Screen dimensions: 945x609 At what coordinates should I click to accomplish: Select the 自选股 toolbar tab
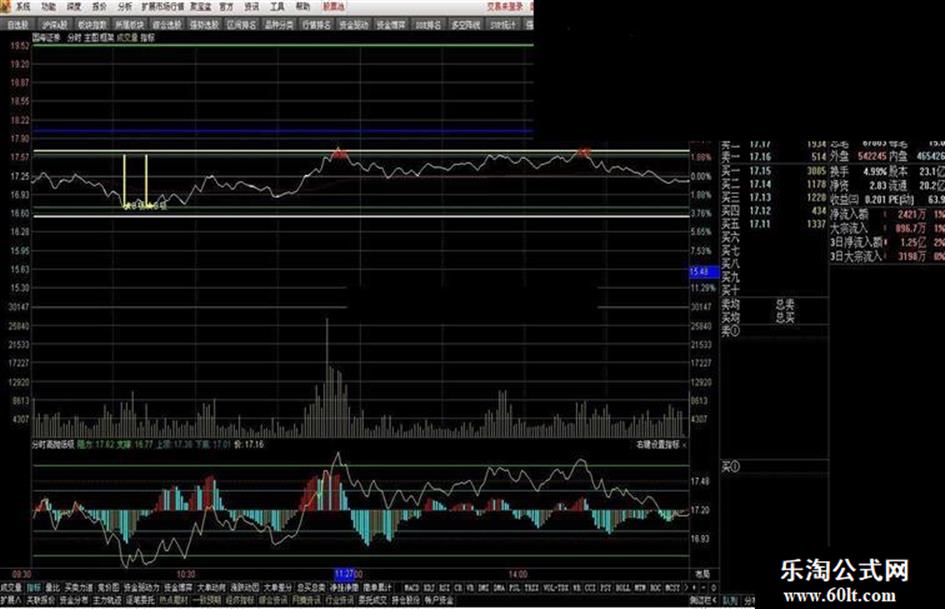(x=18, y=25)
